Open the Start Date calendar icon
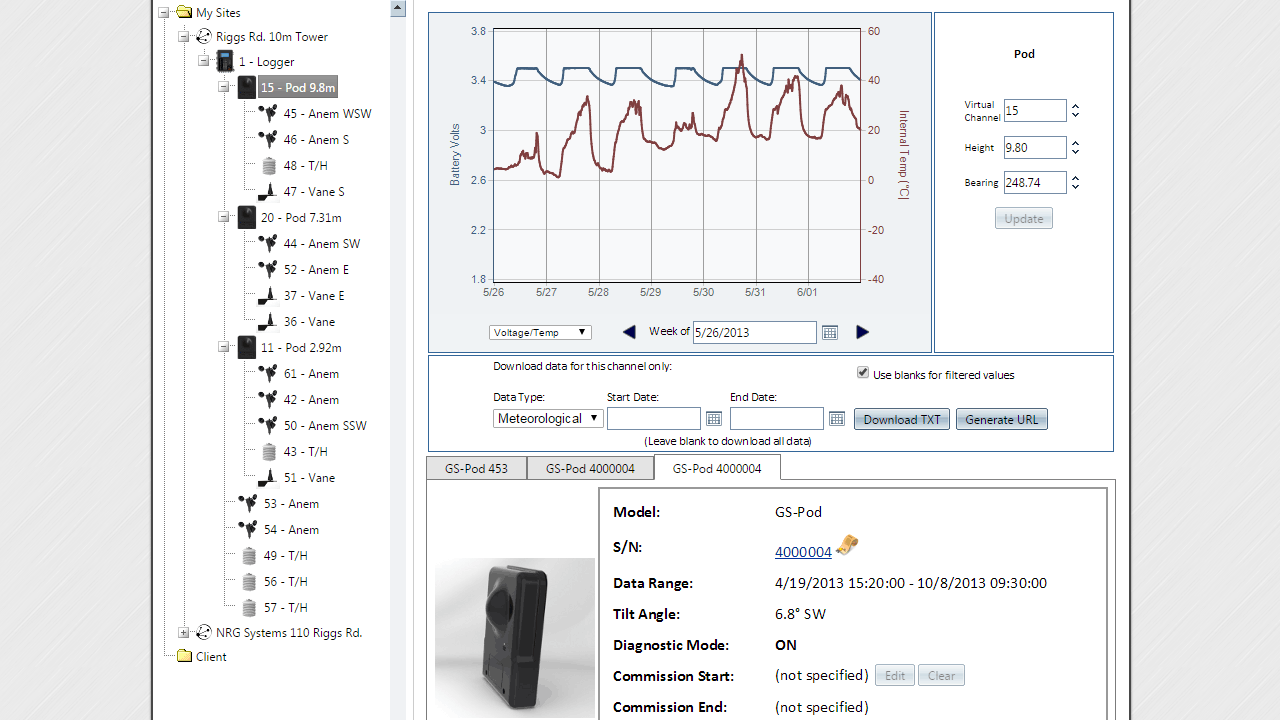The image size is (1280, 720). 714,419
